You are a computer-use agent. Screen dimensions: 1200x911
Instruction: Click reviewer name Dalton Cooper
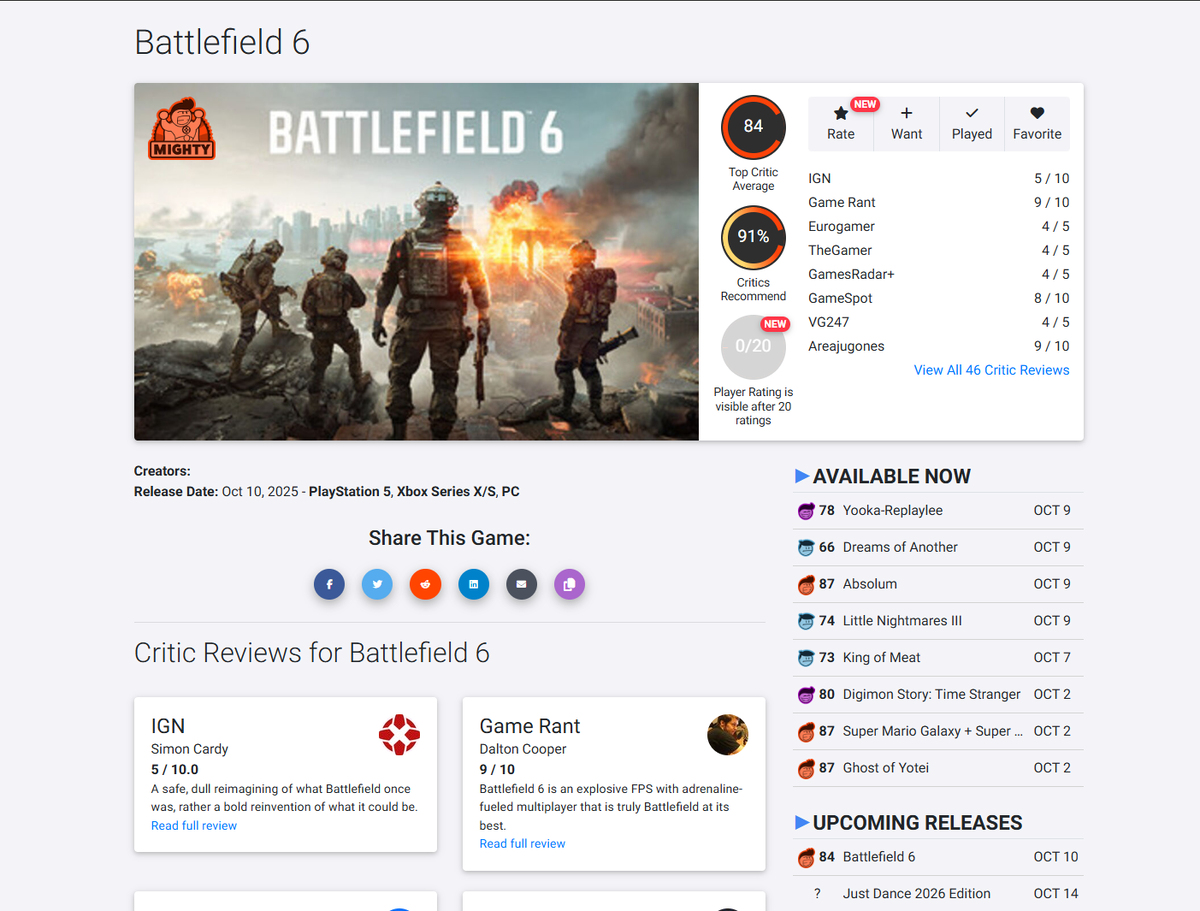[x=523, y=749]
